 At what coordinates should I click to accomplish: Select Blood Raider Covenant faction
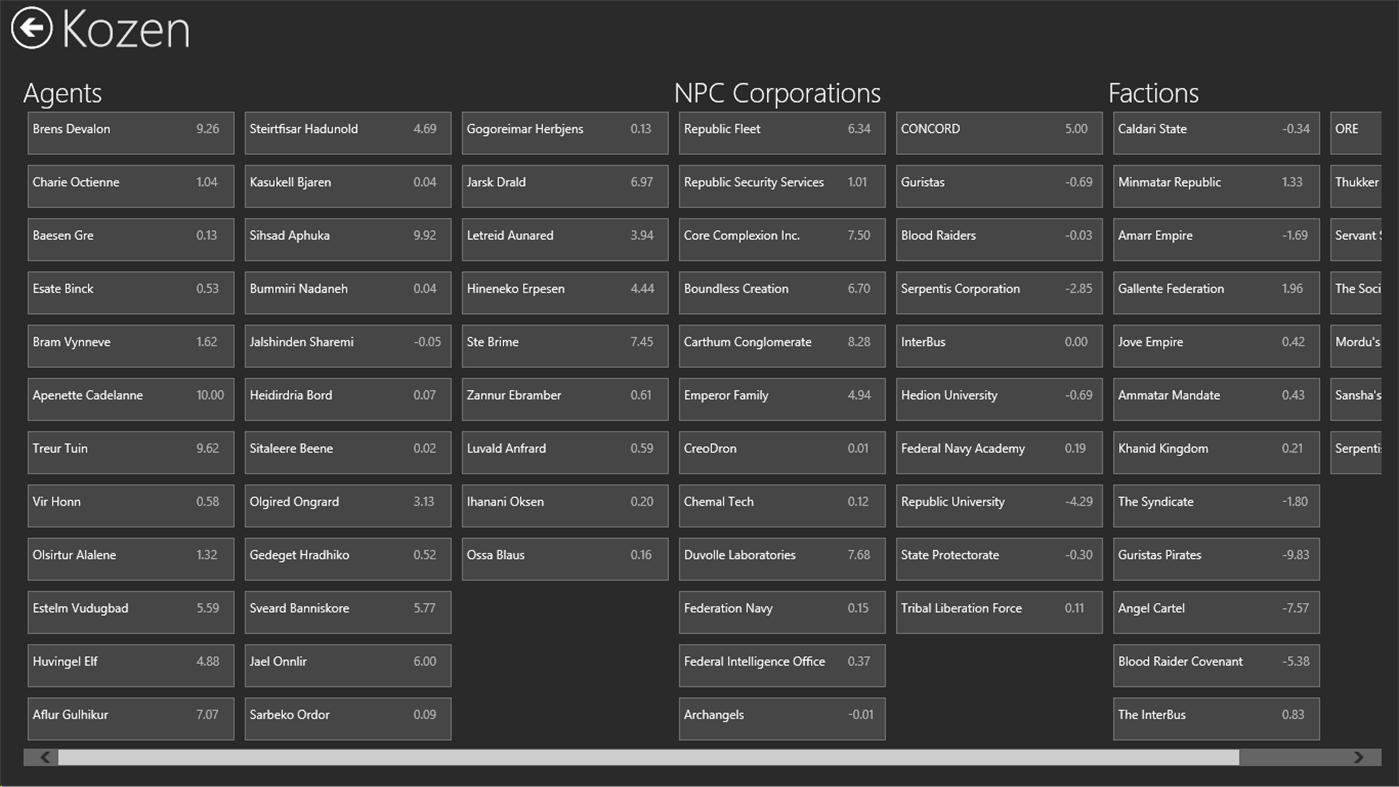coord(1216,665)
